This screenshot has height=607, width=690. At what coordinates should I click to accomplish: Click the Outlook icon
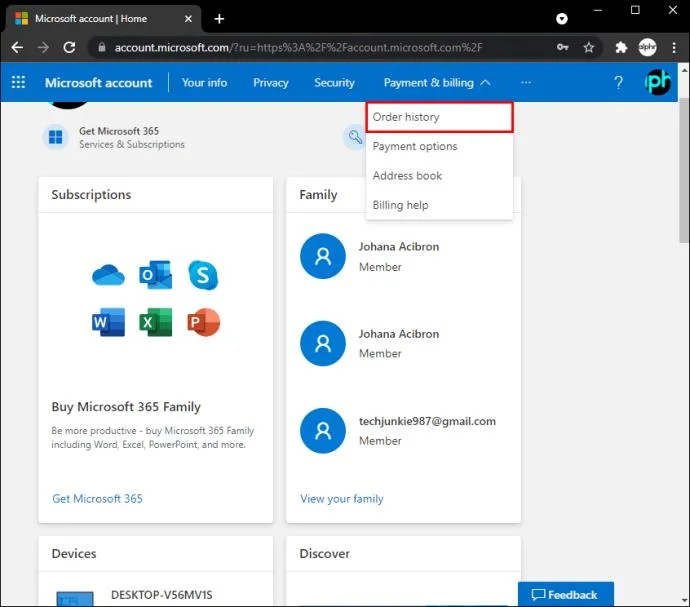click(155, 275)
